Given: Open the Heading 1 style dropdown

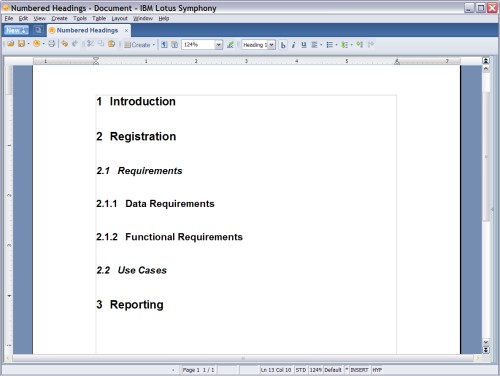Looking at the screenshot, I should (272, 45).
